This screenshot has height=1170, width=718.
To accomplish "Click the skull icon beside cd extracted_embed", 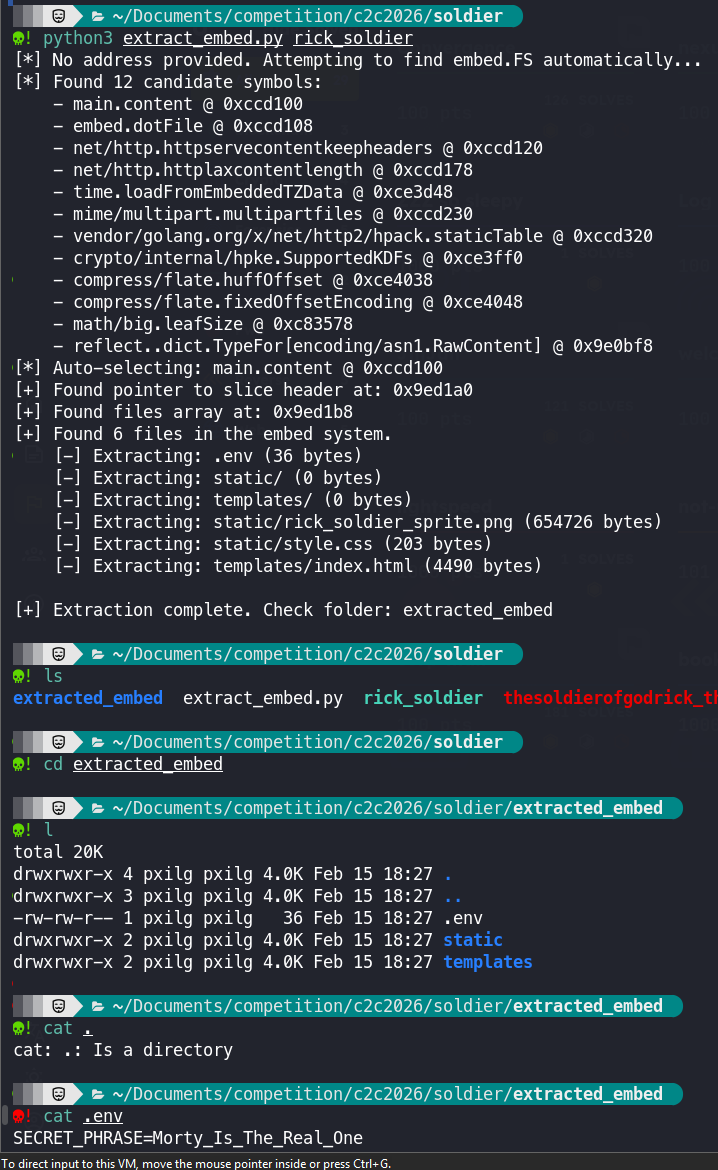I will [19, 764].
